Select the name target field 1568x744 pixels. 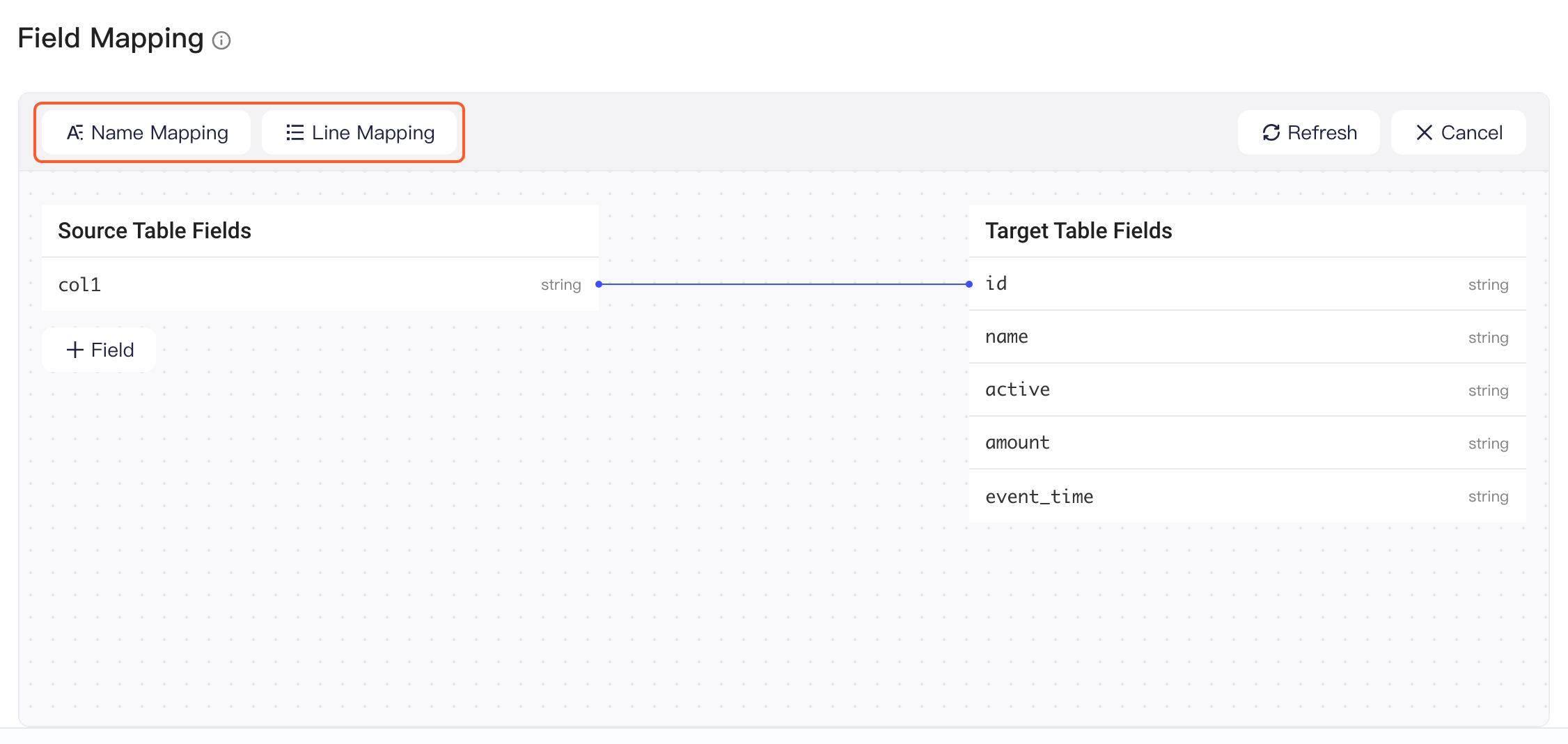(1248, 337)
